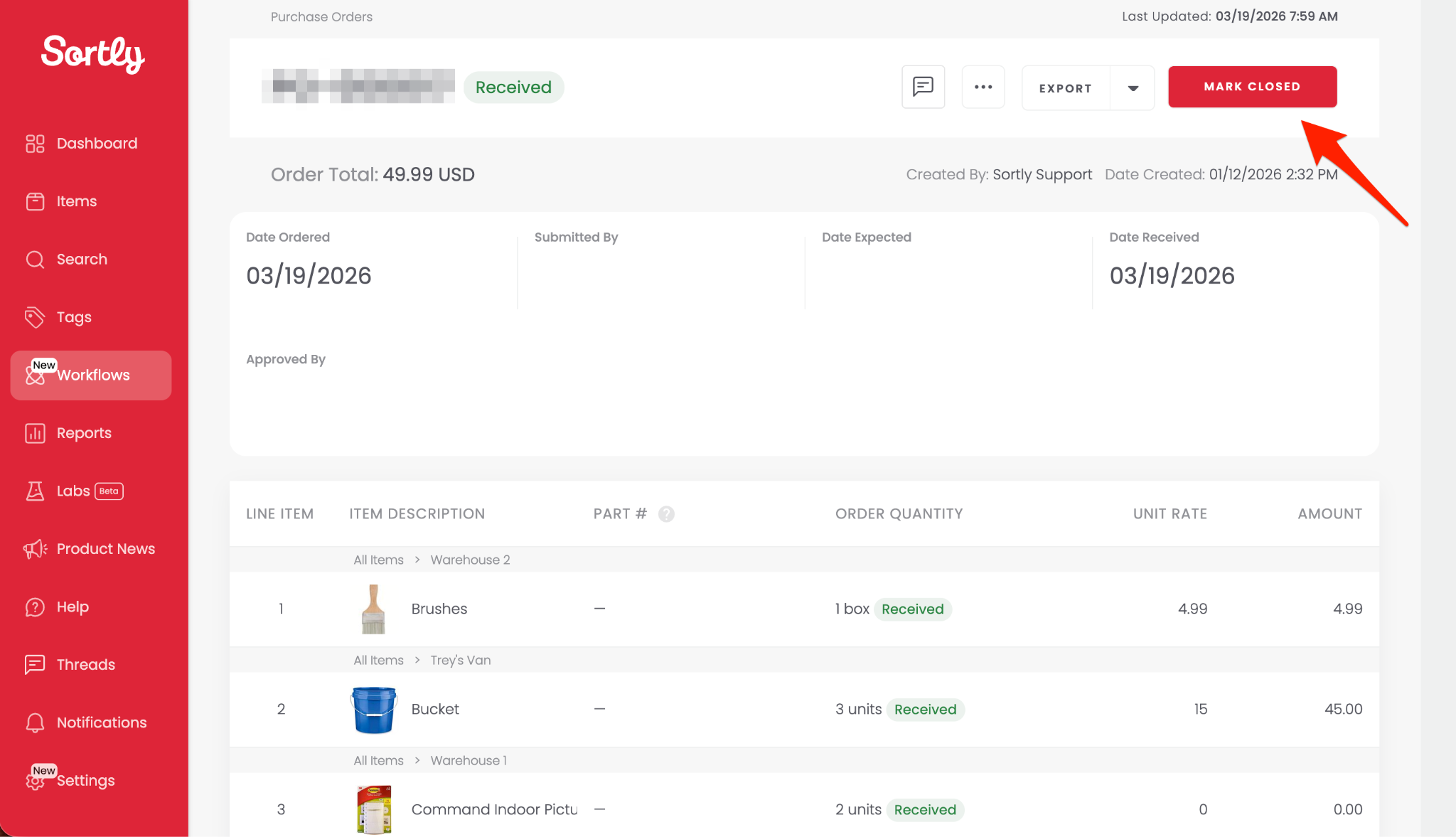1456x837 pixels.
Task: Click the Mark Closed button
Action: point(1252,87)
